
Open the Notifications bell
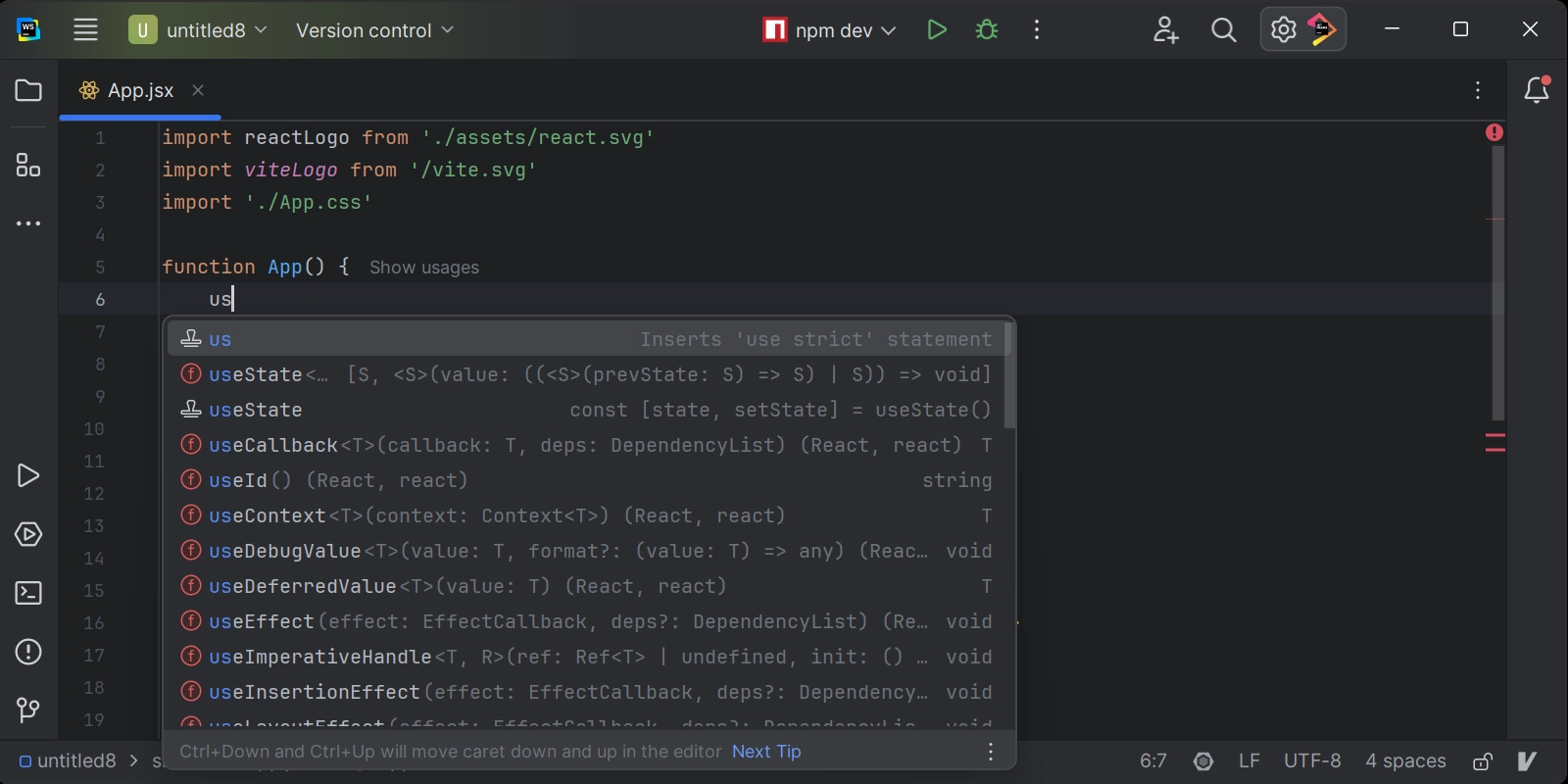pyautogui.click(x=1537, y=90)
